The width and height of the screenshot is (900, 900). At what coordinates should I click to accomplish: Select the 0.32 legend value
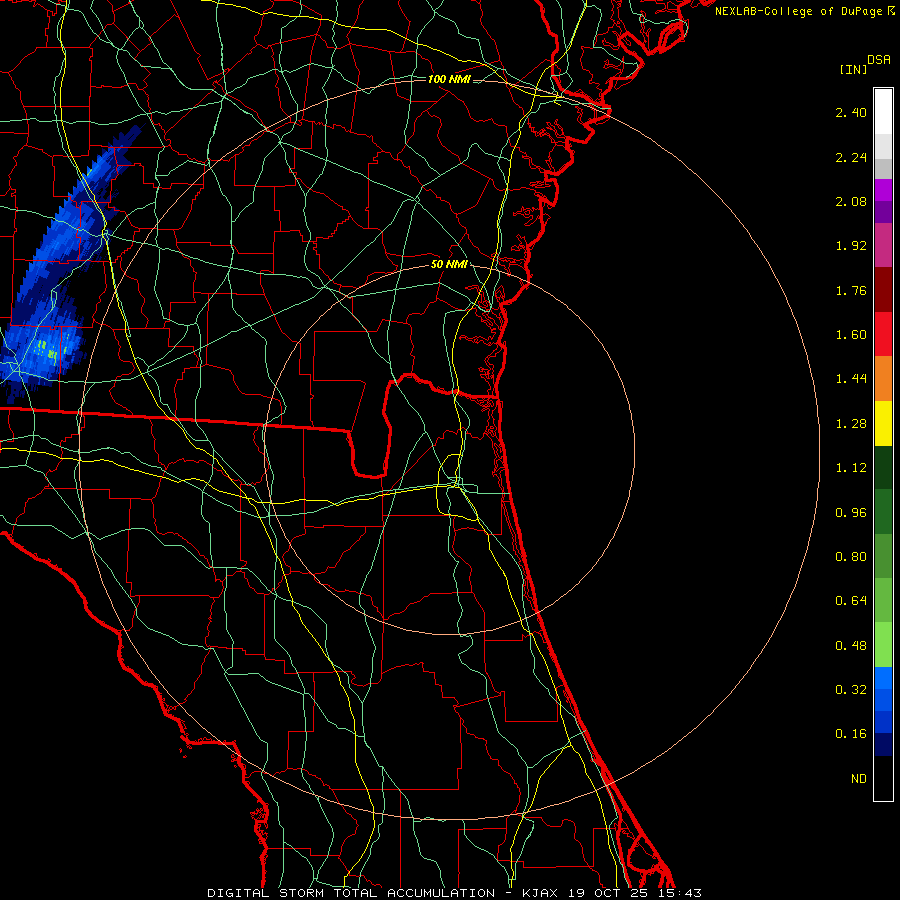(851, 690)
